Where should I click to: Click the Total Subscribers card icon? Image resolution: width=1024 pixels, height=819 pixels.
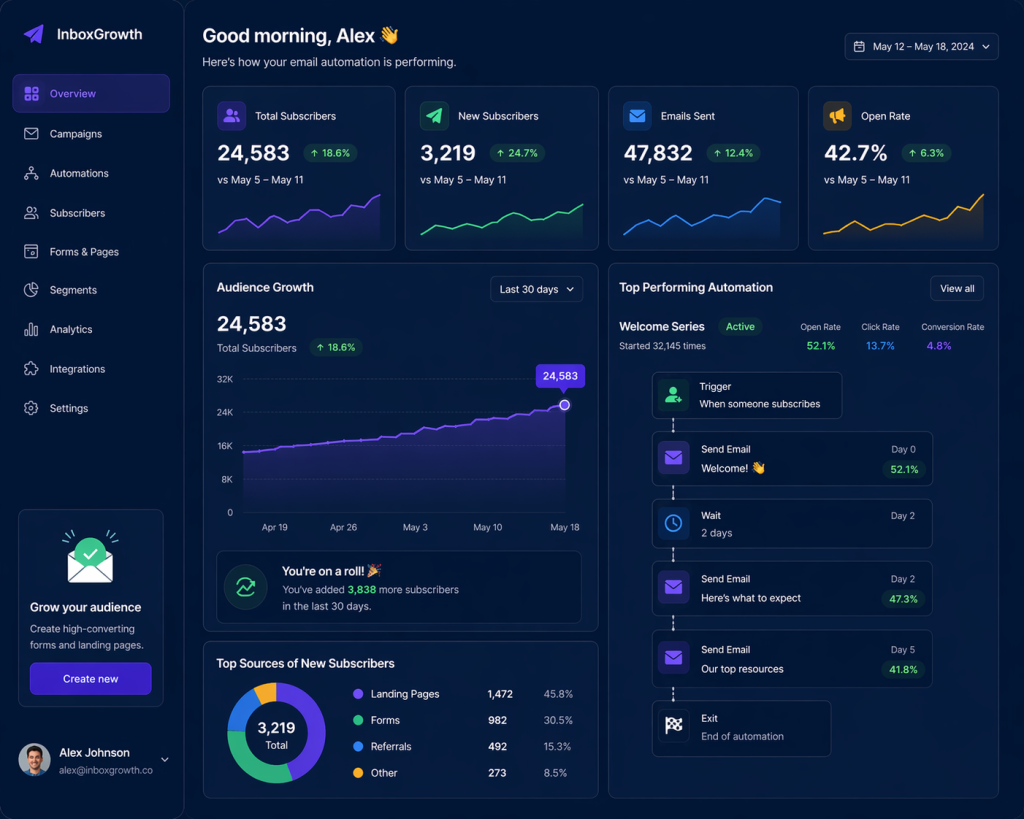(x=232, y=116)
